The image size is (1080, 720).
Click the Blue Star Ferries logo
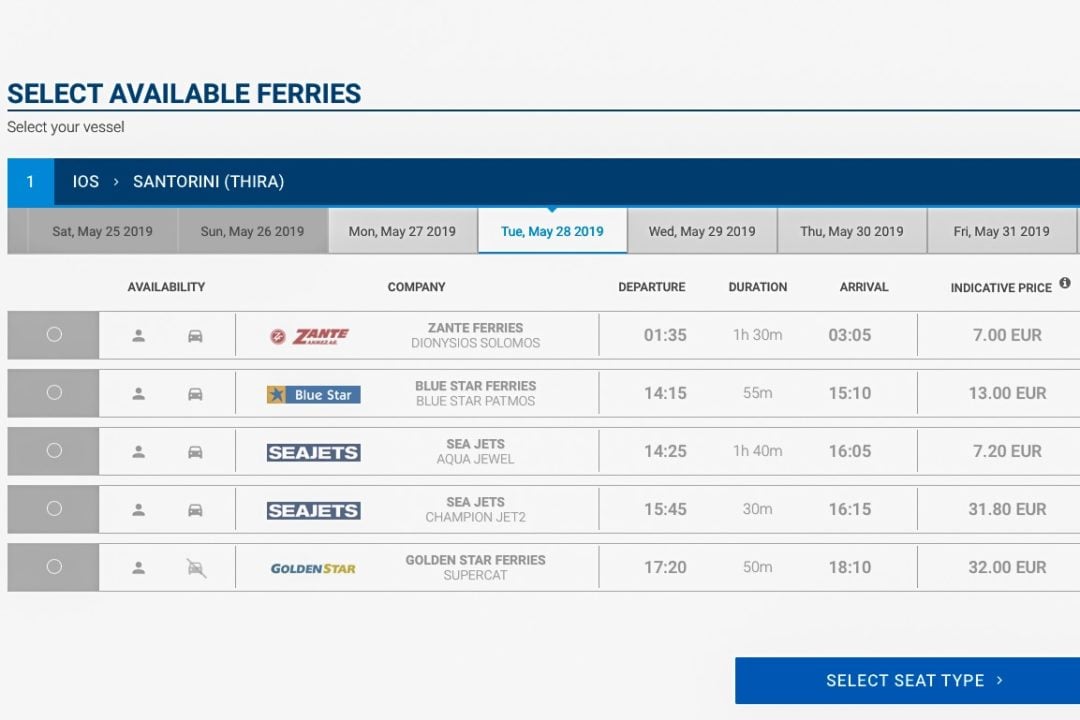(x=313, y=394)
